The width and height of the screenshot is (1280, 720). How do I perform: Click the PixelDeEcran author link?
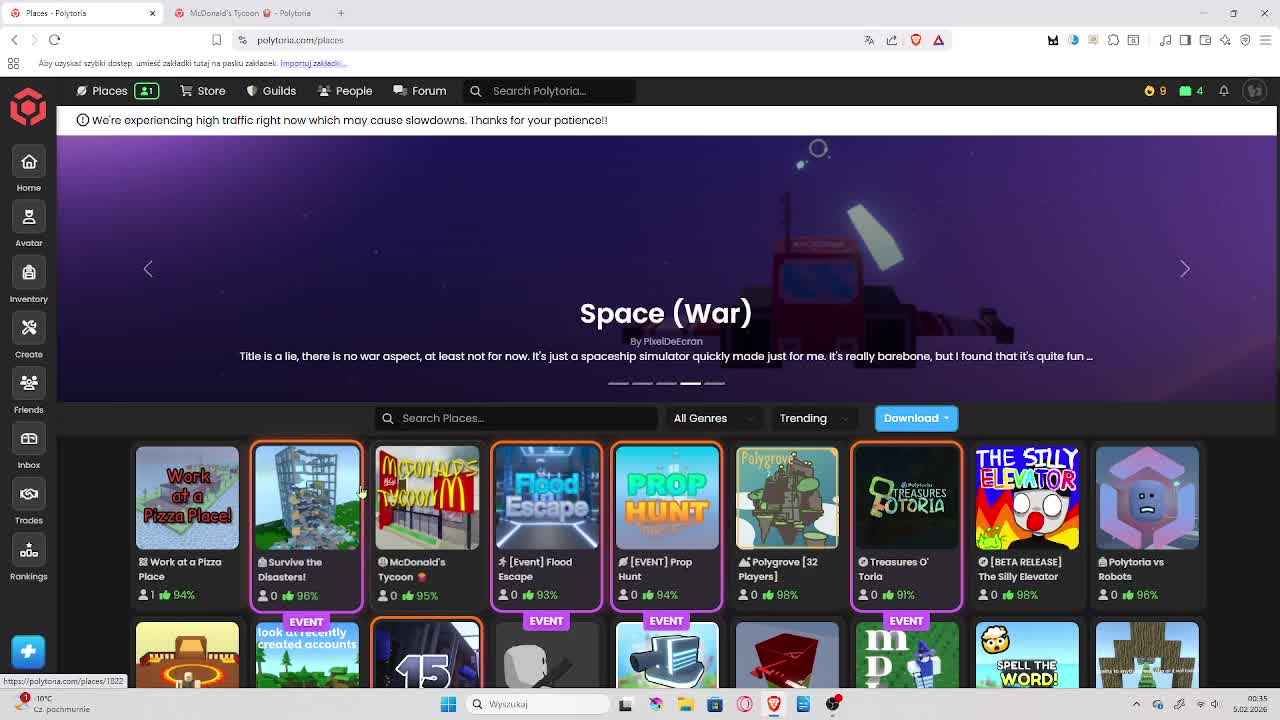point(672,341)
